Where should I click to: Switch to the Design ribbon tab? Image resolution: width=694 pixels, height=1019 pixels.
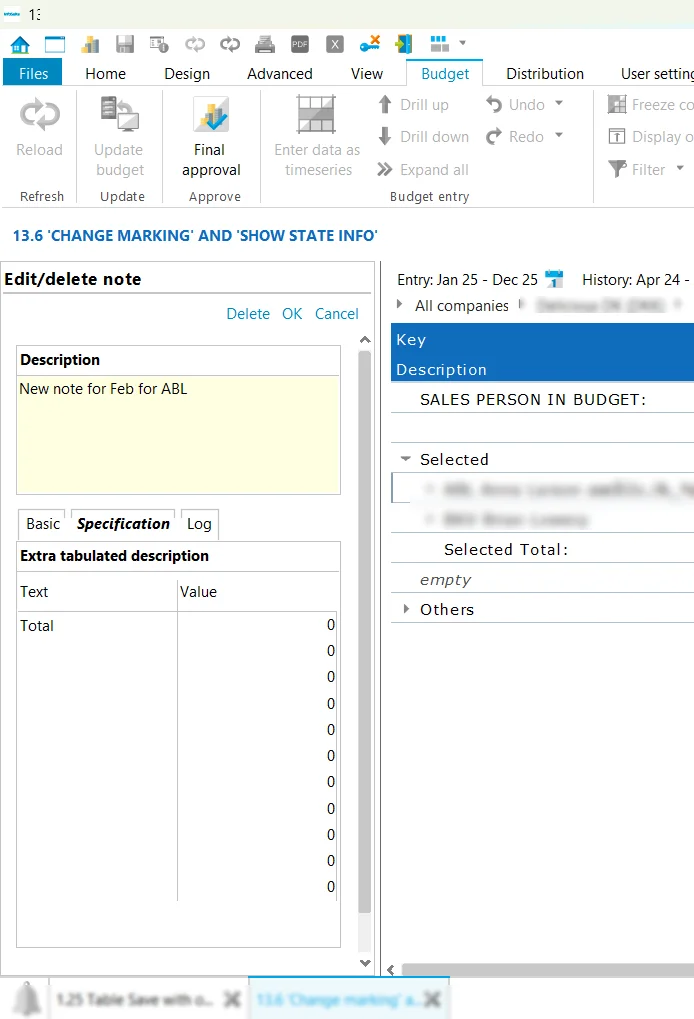coord(187,73)
